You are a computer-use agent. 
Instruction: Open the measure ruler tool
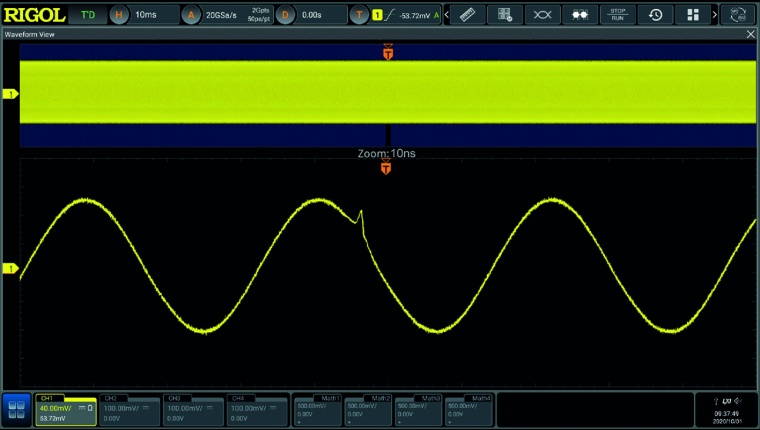tap(467, 15)
